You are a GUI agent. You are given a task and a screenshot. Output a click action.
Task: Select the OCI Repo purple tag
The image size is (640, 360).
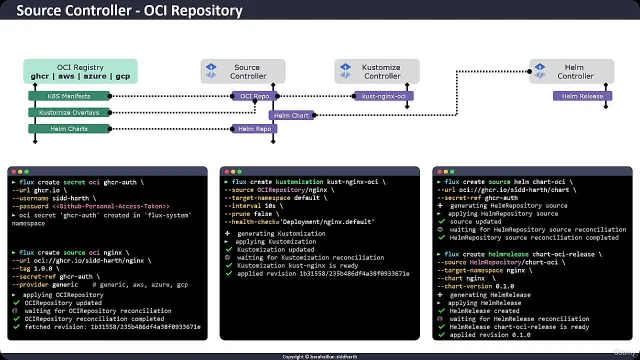click(255, 96)
